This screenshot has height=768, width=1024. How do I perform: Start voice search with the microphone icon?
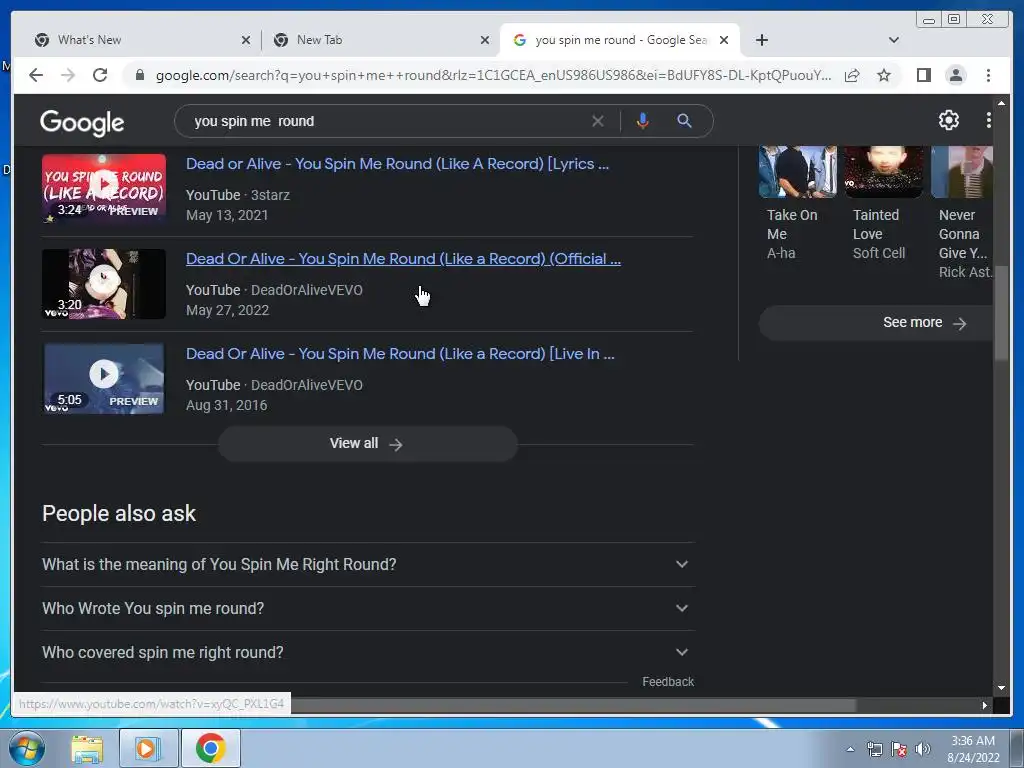[x=643, y=121]
